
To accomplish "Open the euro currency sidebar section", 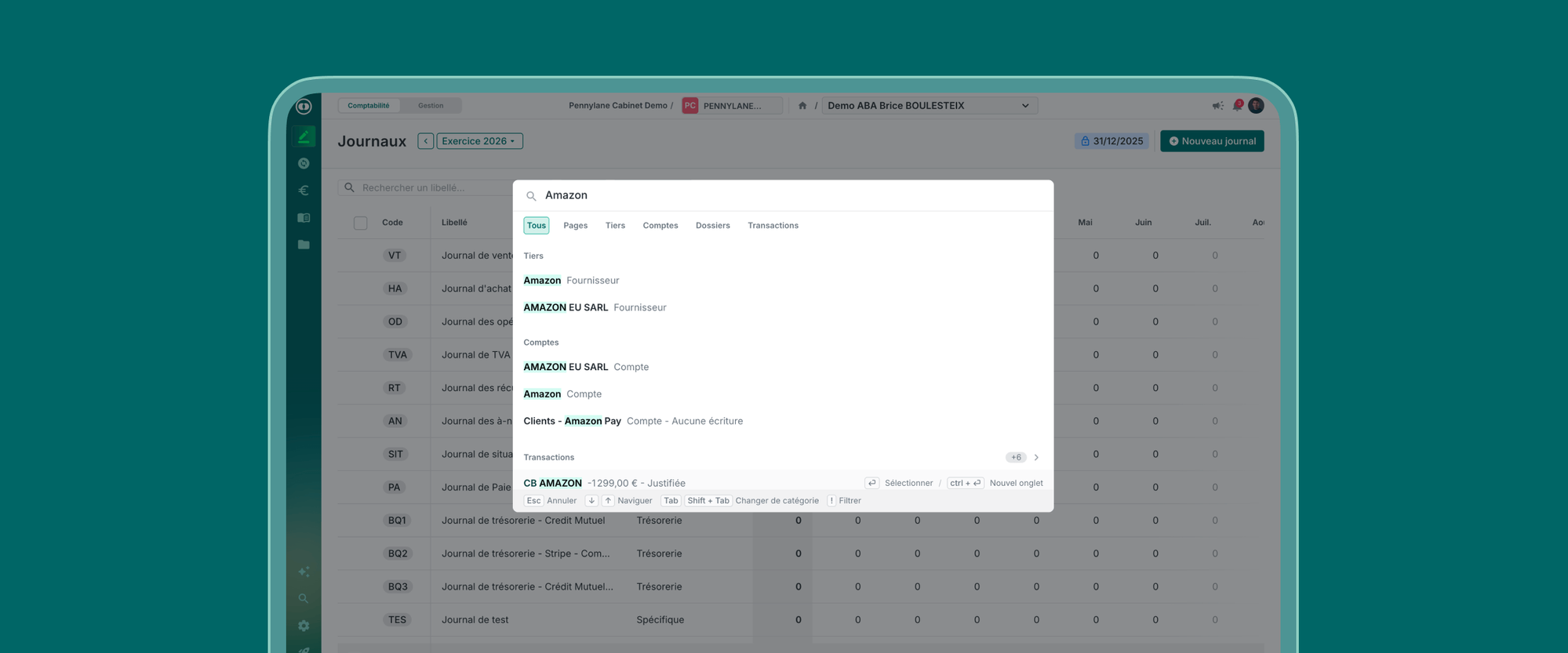I will pyautogui.click(x=304, y=190).
